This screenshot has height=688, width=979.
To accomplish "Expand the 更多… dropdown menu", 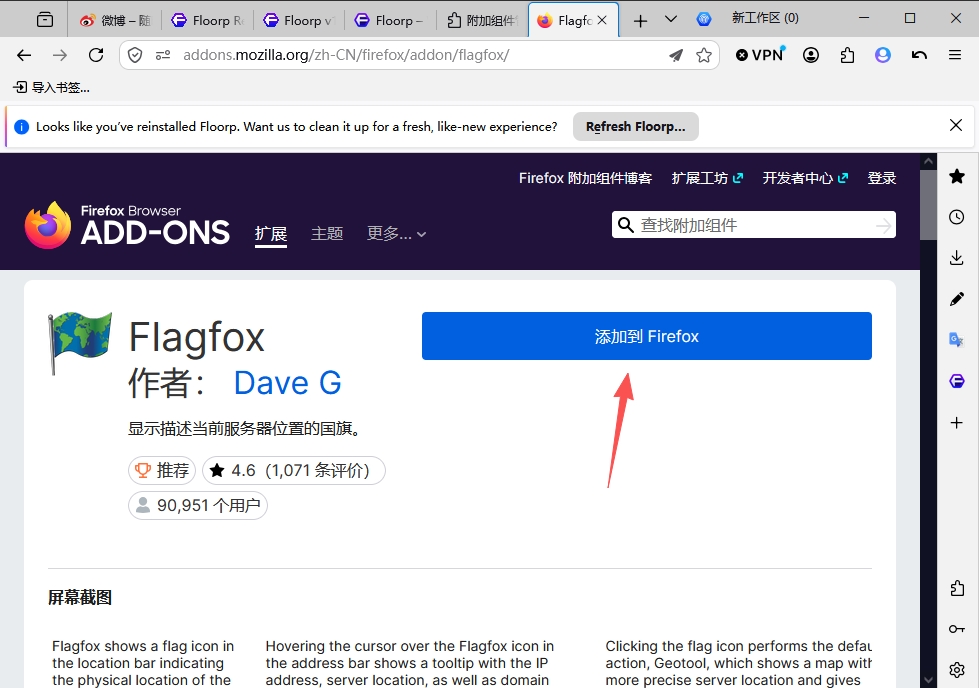I will click(x=396, y=233).
